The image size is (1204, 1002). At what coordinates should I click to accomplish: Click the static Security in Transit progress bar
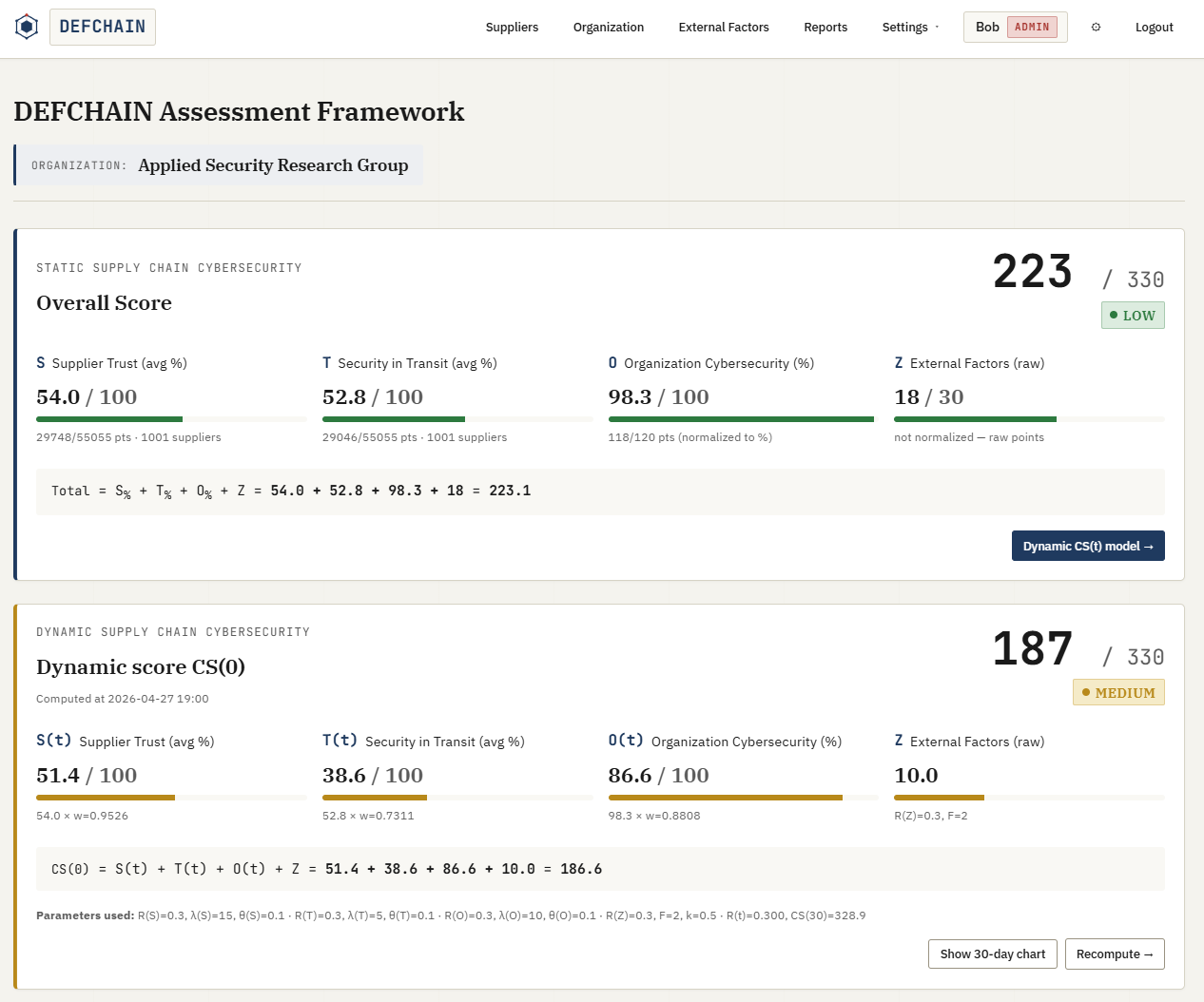[x=457, y=419]
